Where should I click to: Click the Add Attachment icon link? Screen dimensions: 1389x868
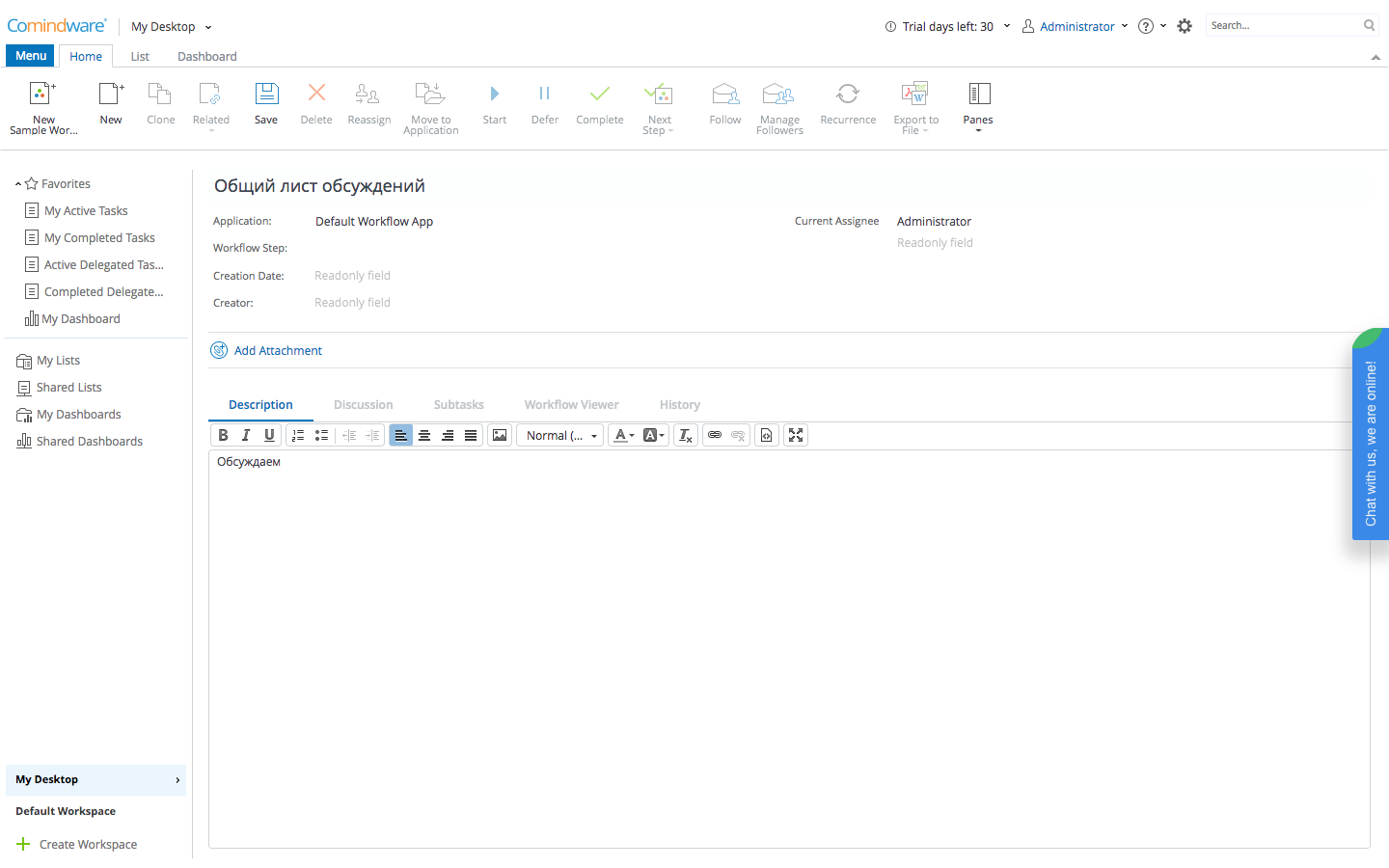219,350
